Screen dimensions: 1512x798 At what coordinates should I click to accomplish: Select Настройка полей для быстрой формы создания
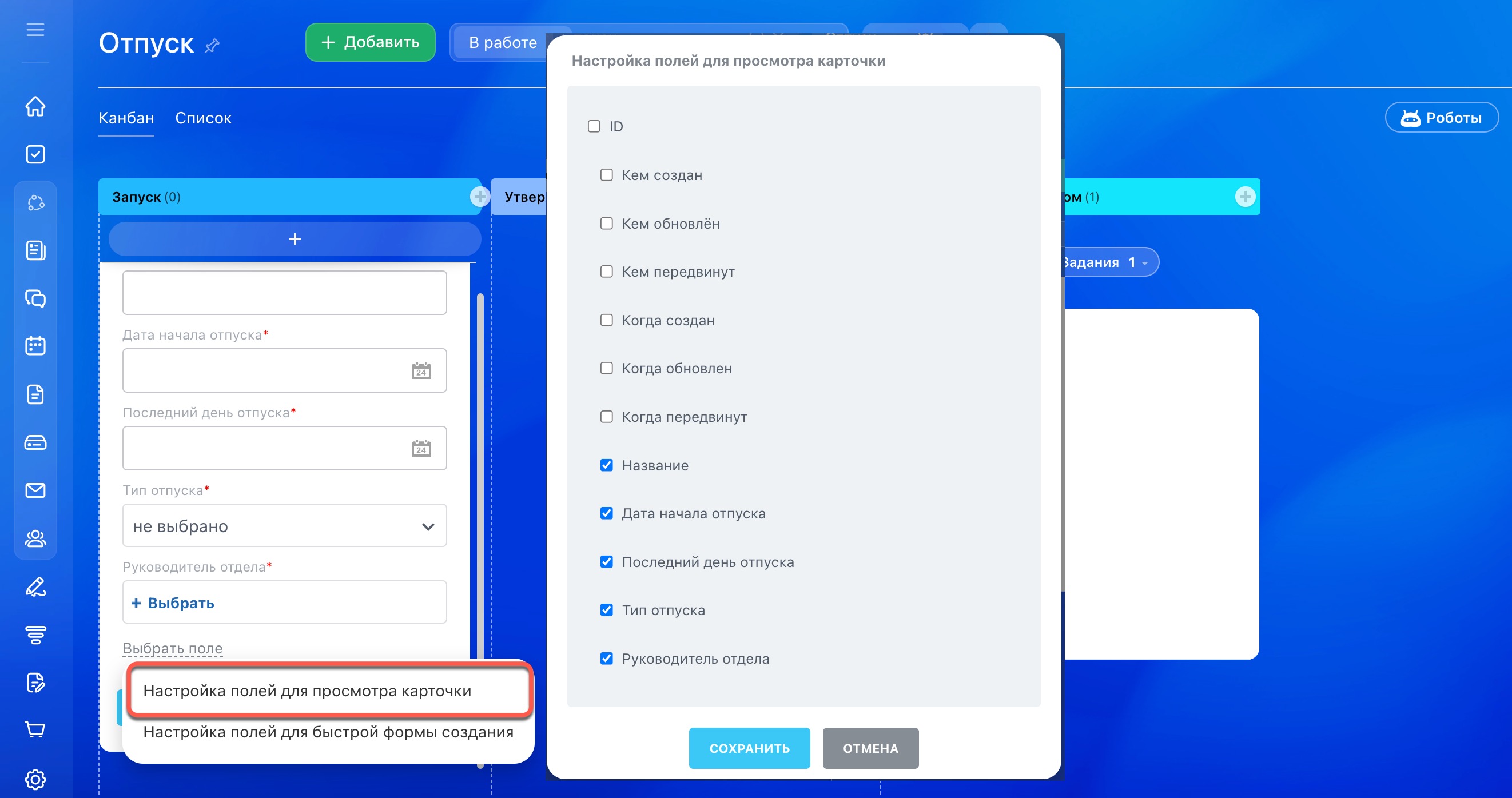pos(328,732)
